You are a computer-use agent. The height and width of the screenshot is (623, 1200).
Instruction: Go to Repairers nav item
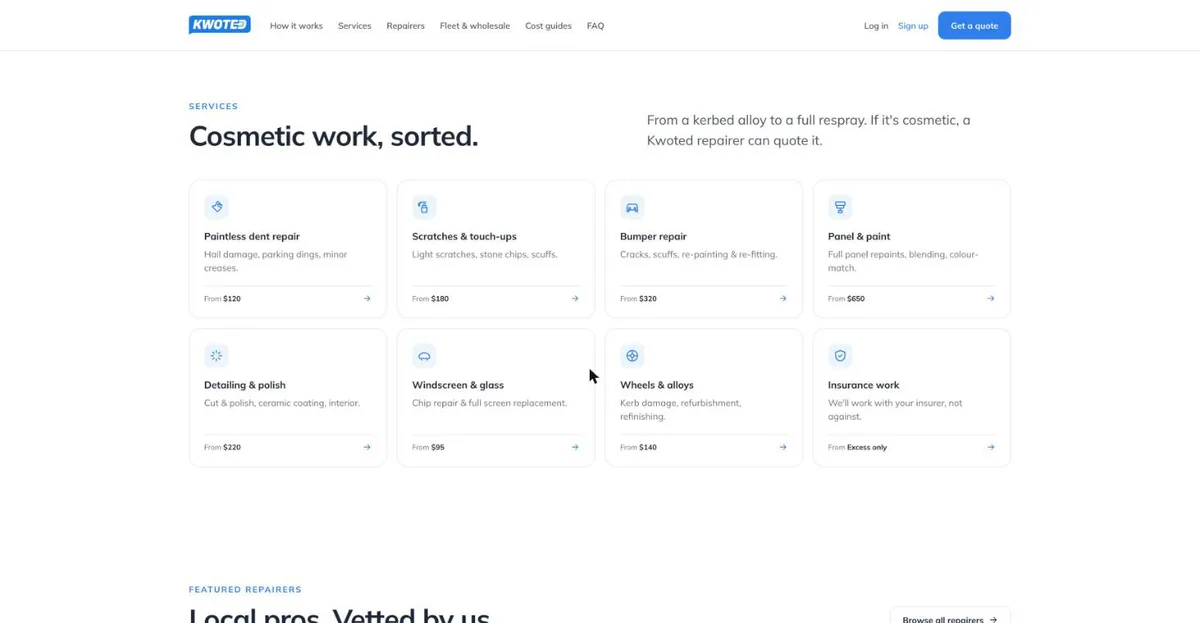tap(405, 26)
